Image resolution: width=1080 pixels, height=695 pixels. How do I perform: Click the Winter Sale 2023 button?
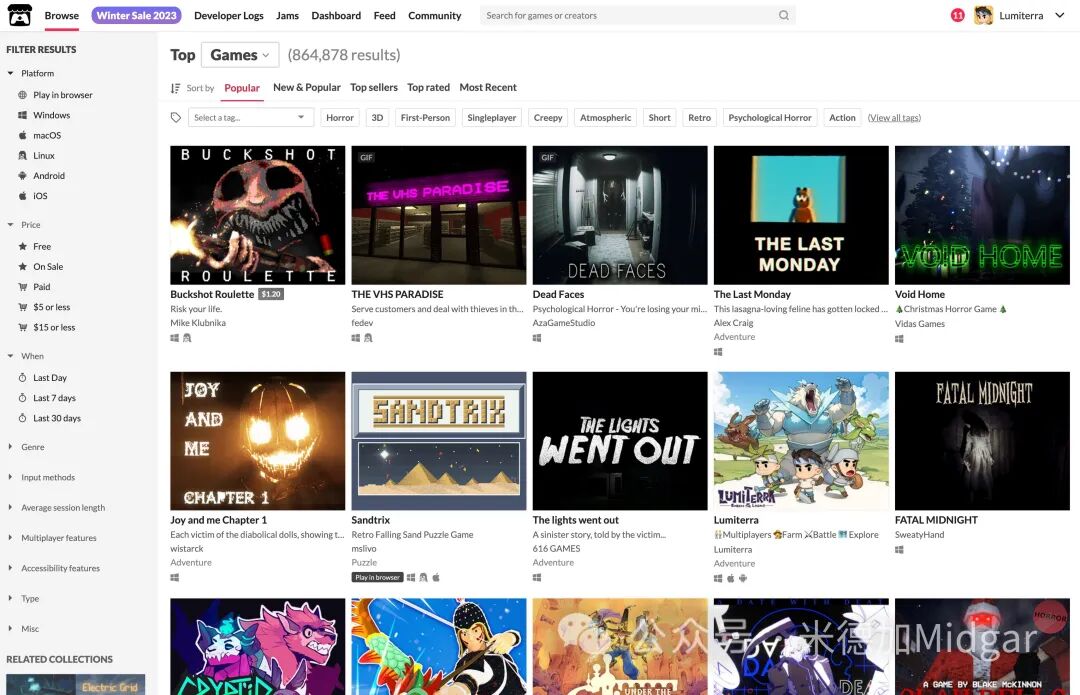(x=136, y=15)
